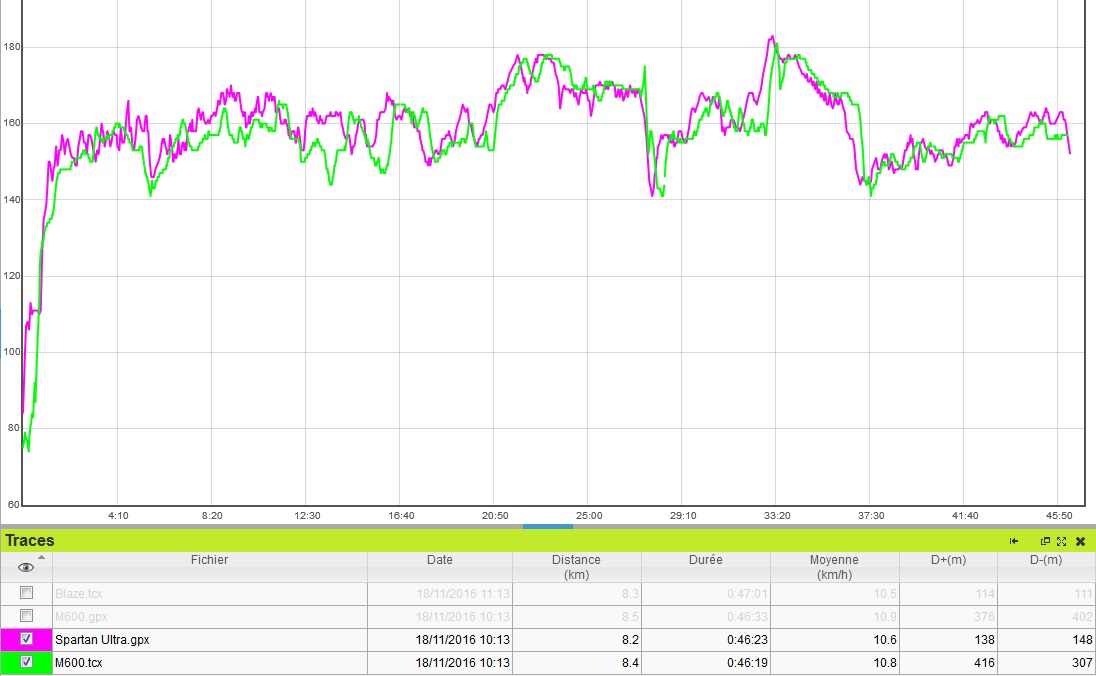Uncheck the Spartan Ultra.gpx trace checkbox

coord(27,639)
